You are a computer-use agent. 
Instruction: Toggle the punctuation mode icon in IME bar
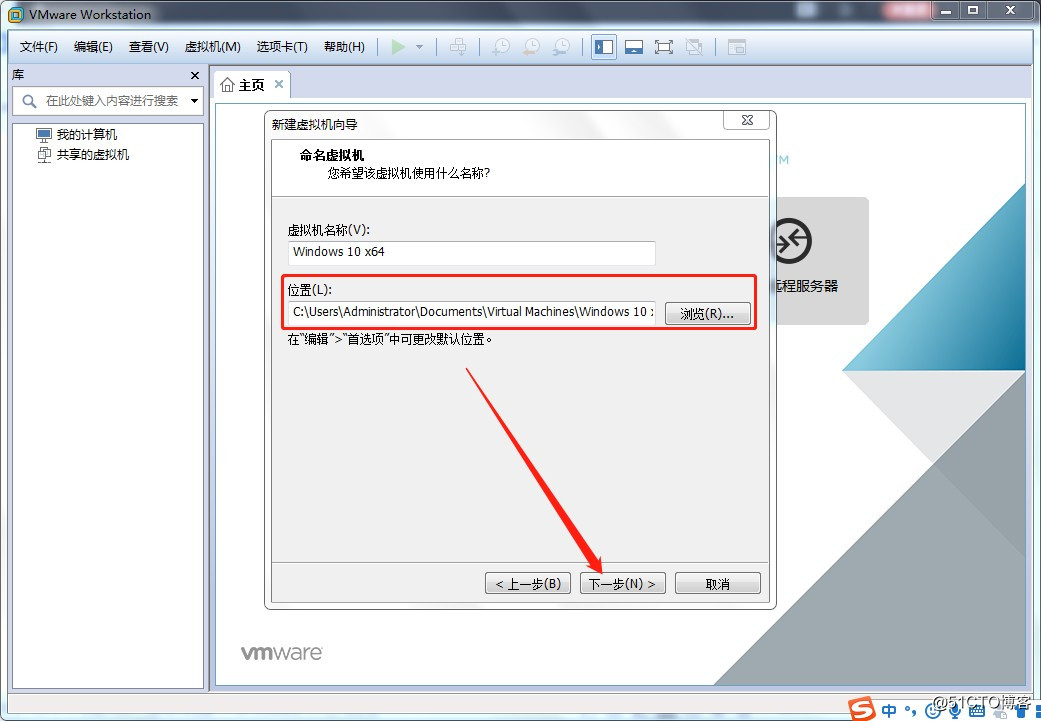[912, 712]
